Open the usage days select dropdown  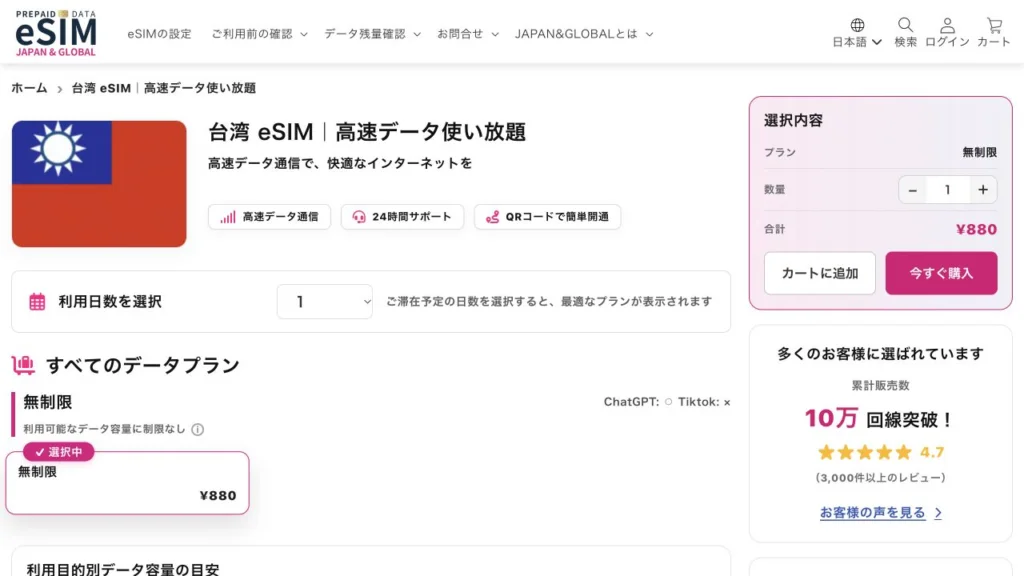click(325, 302)
